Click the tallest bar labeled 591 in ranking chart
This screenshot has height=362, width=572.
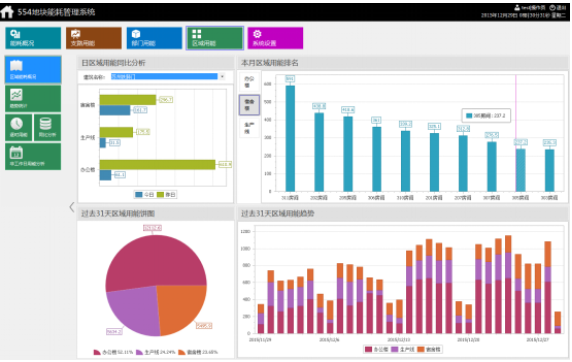[290, 139]
